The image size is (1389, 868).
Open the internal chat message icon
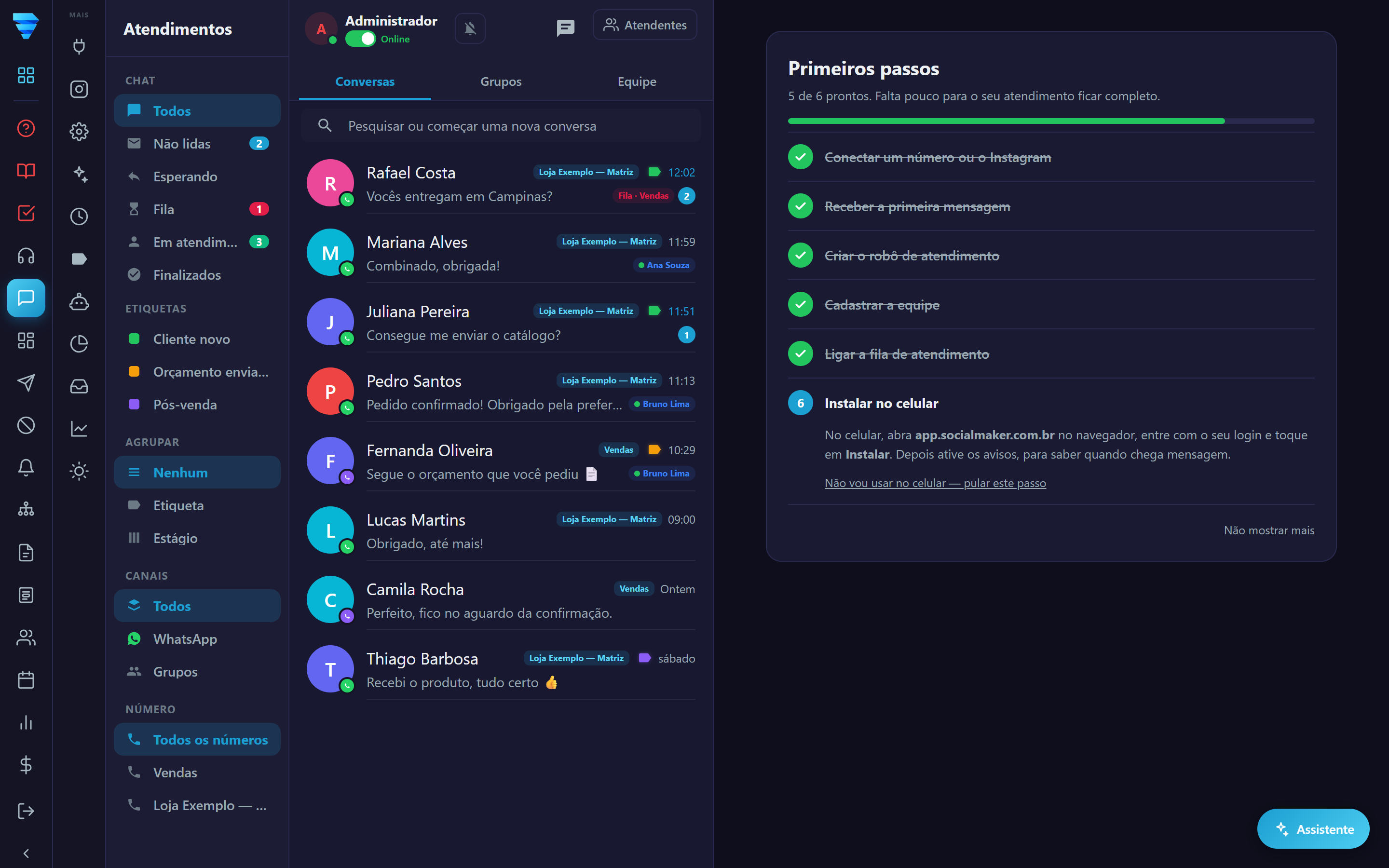point(565,27)
